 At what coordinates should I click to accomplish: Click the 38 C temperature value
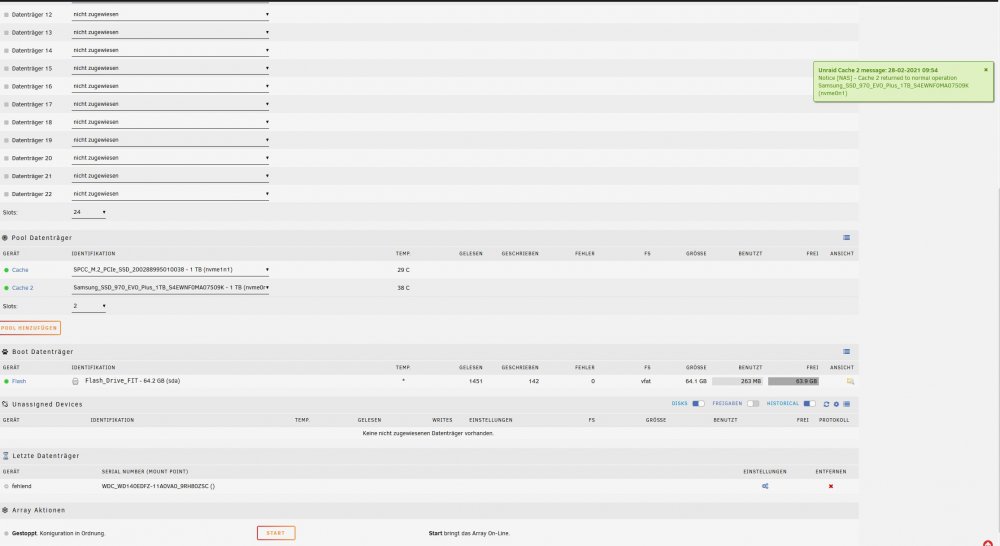(403, 288)
